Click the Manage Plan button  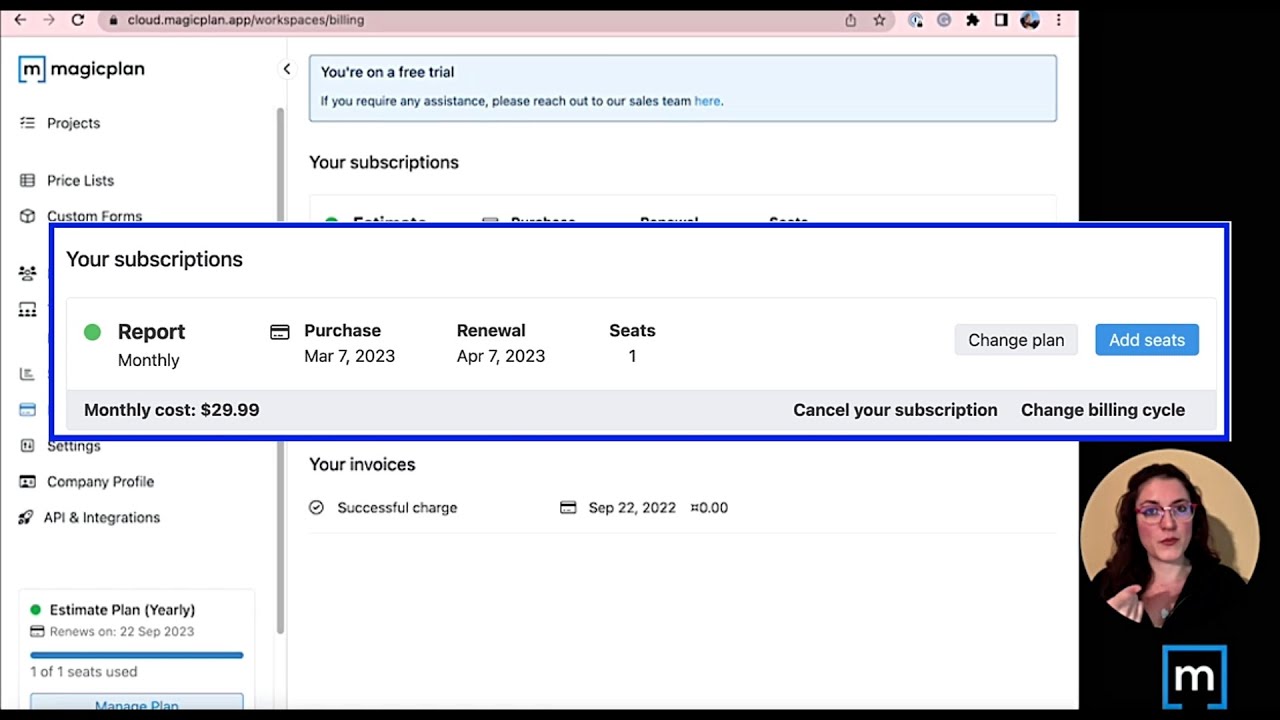pyautogui.click(x=136, y=703)
